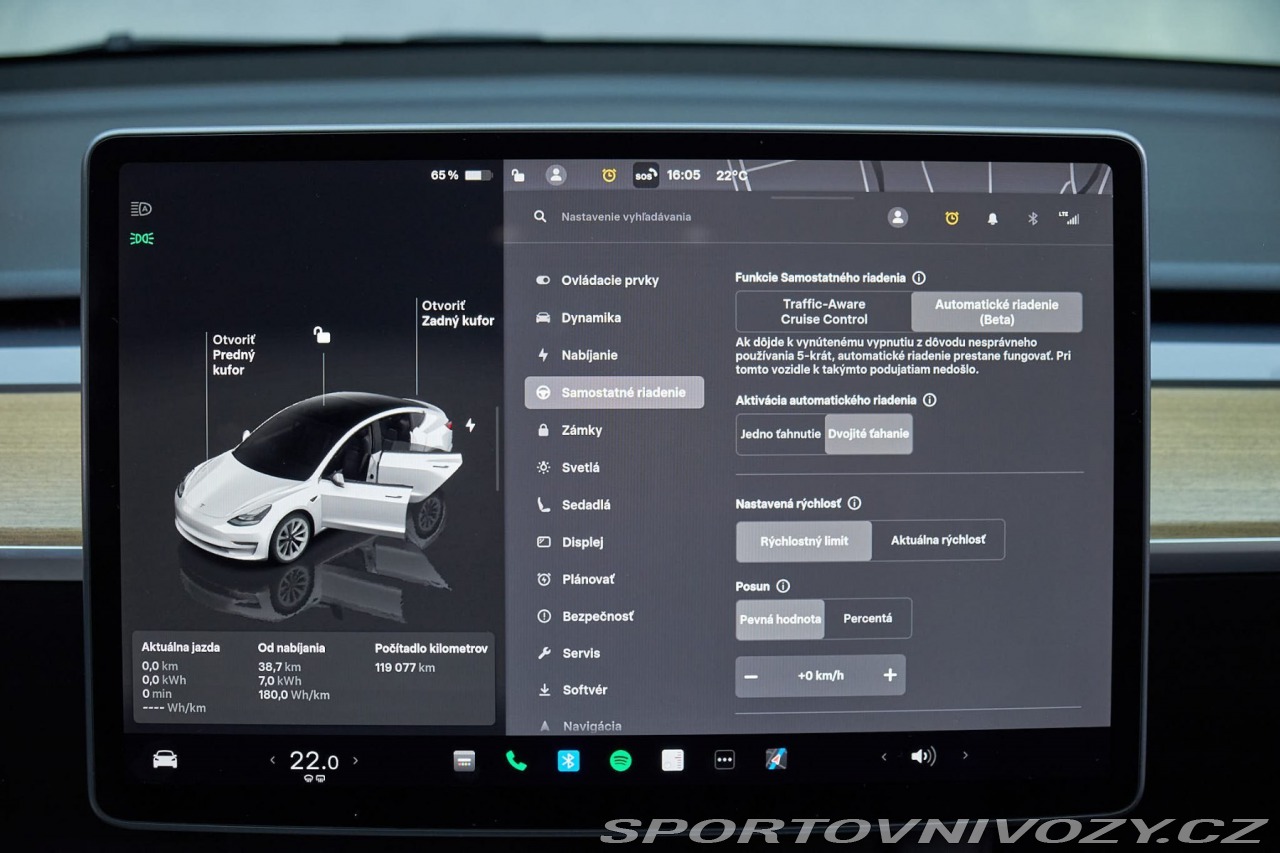Tap the SOS emergency icon

point(646,175)
